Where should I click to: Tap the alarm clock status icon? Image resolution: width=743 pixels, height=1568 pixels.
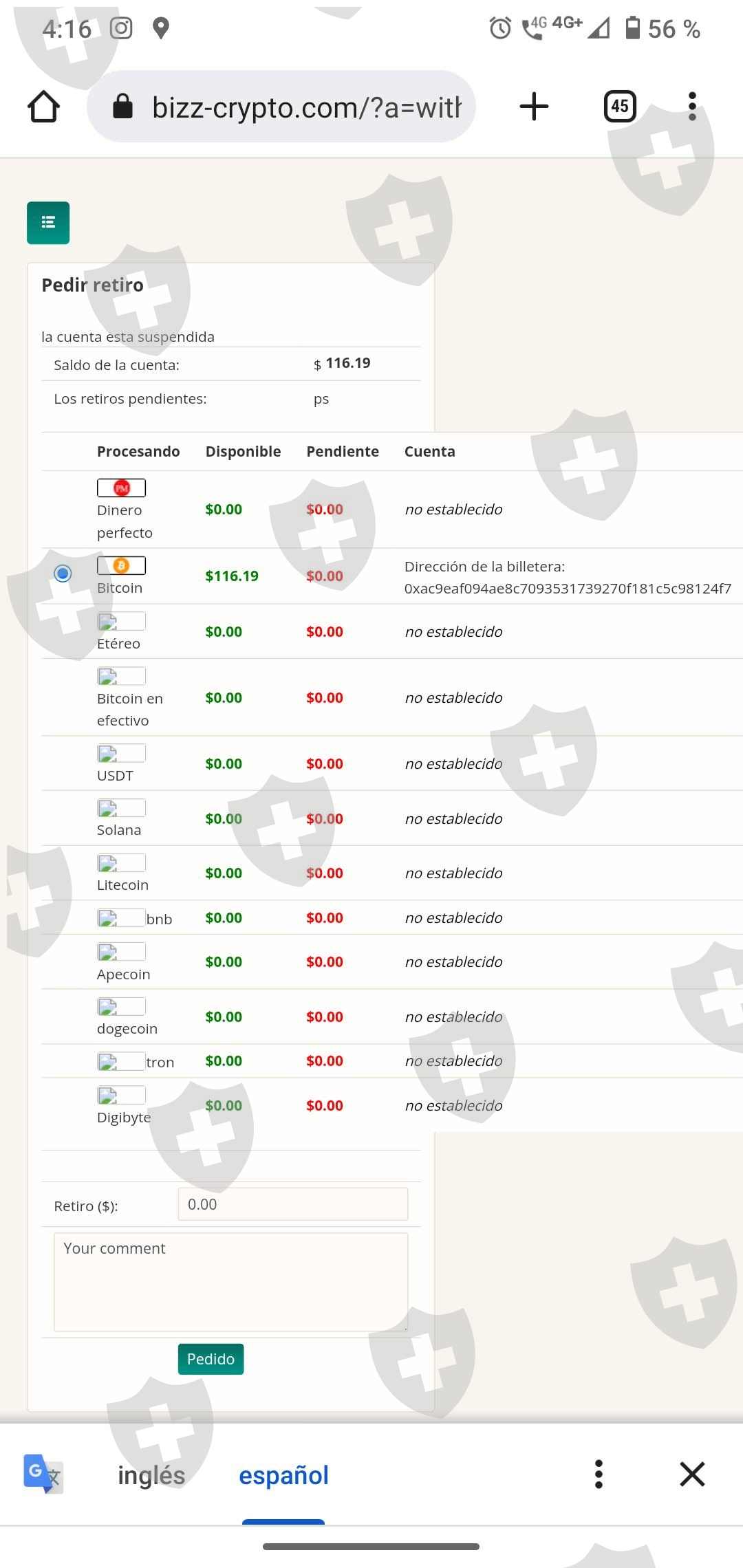click(500, 28)
